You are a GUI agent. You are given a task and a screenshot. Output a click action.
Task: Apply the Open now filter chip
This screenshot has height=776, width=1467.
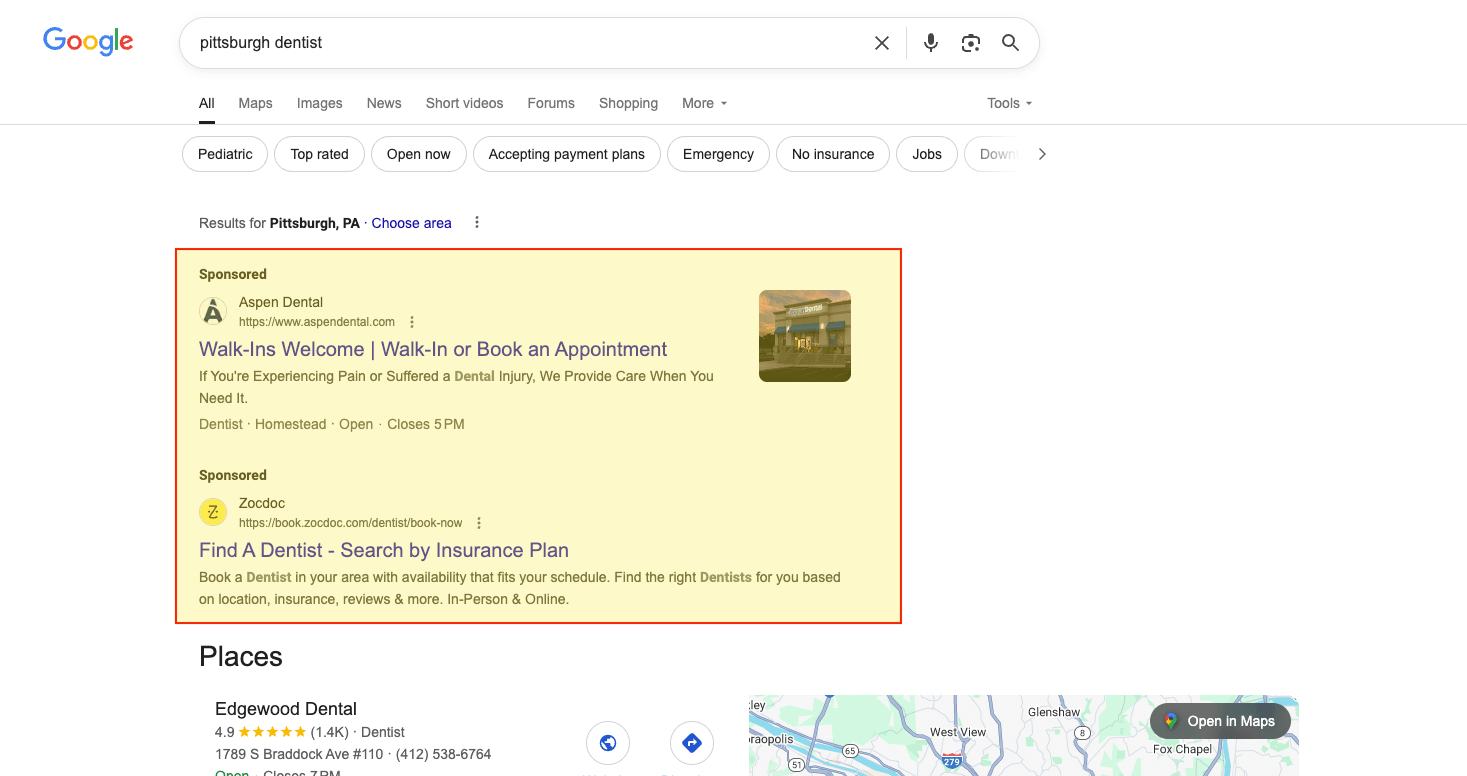[x=419, y=154]
